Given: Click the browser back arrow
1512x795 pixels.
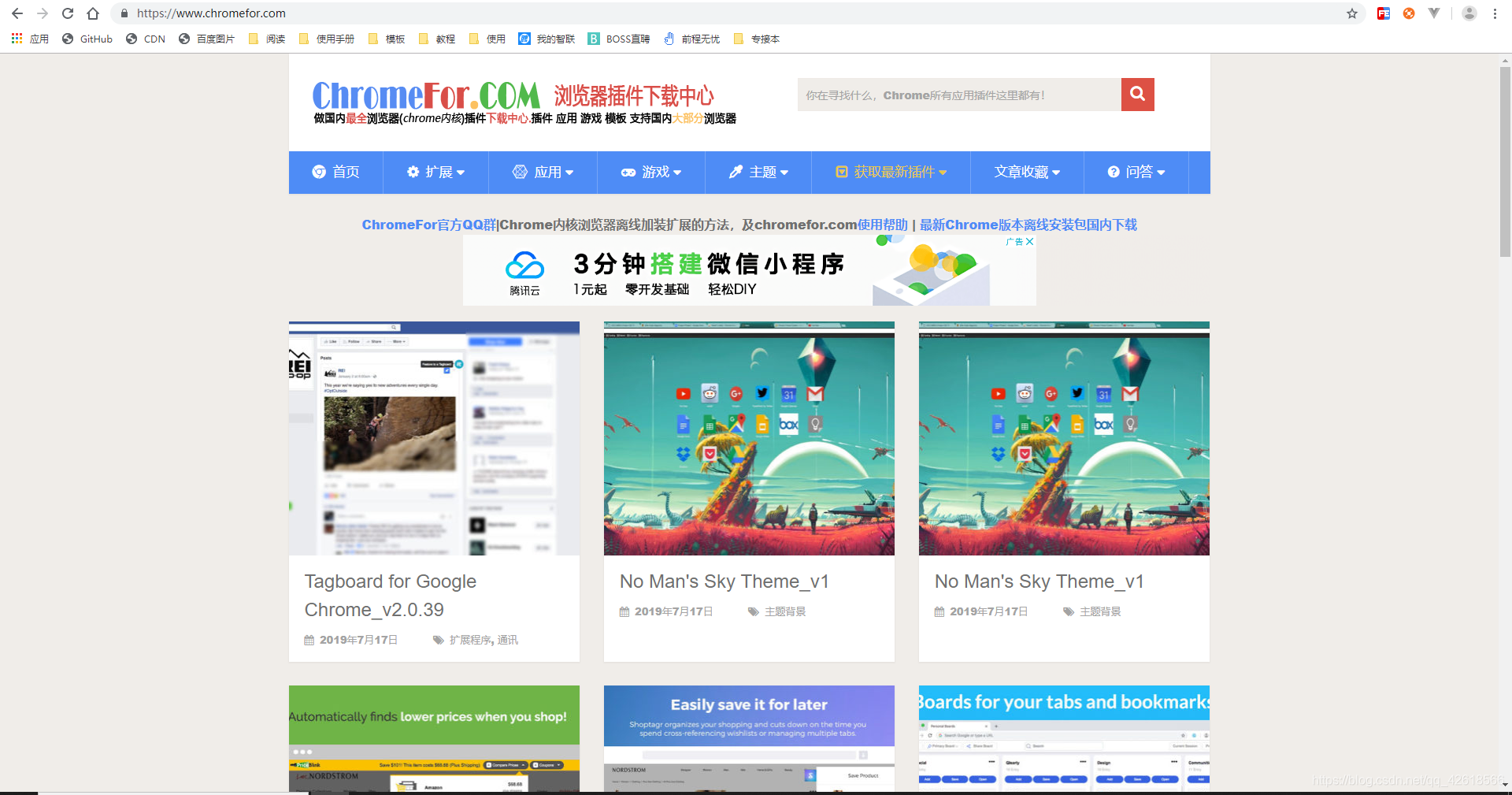Looking at the screenshot, I should click(17, 13).
